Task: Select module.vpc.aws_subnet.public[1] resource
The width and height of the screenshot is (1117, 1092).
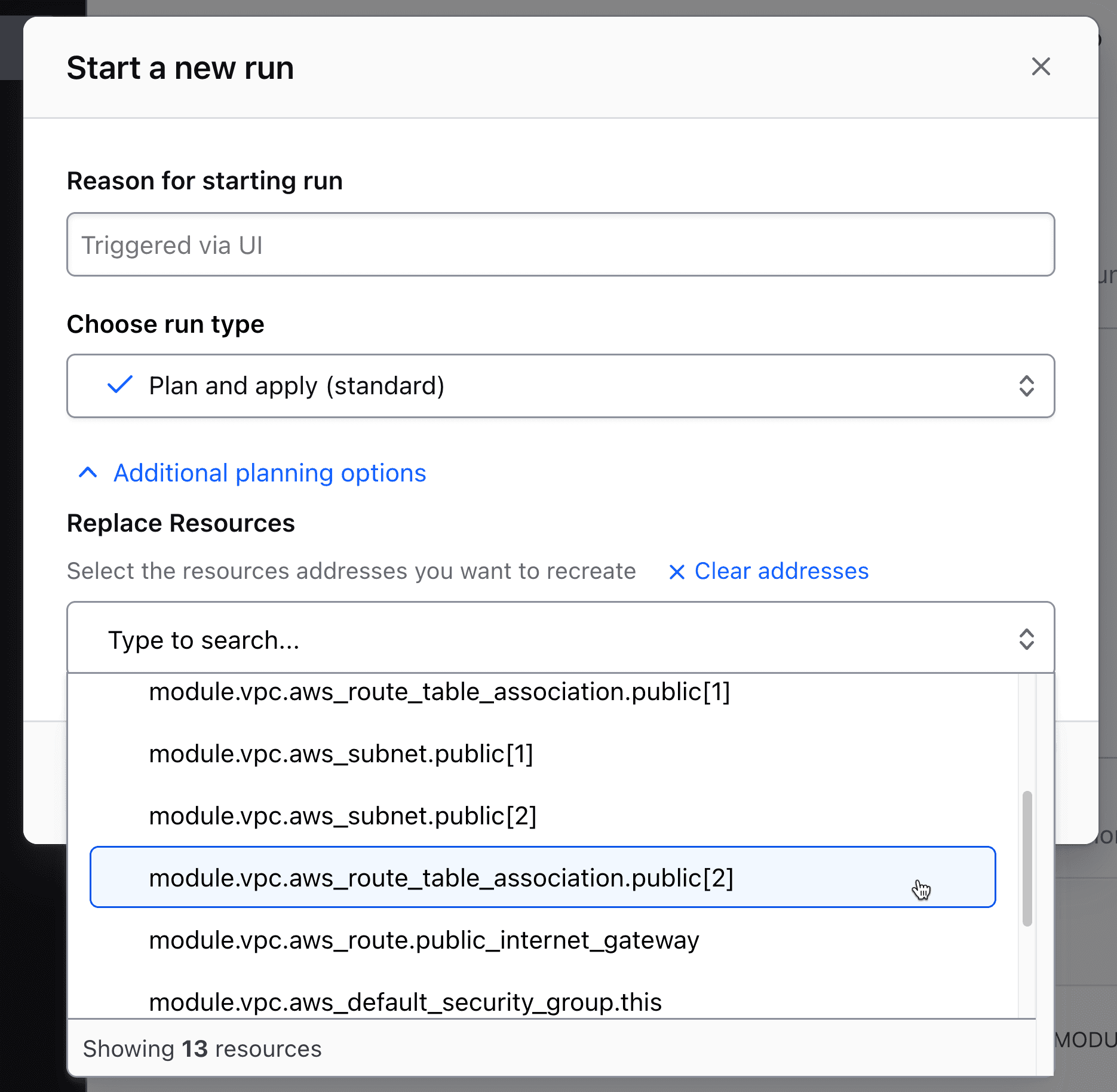Action: click(x=341, y=754)
